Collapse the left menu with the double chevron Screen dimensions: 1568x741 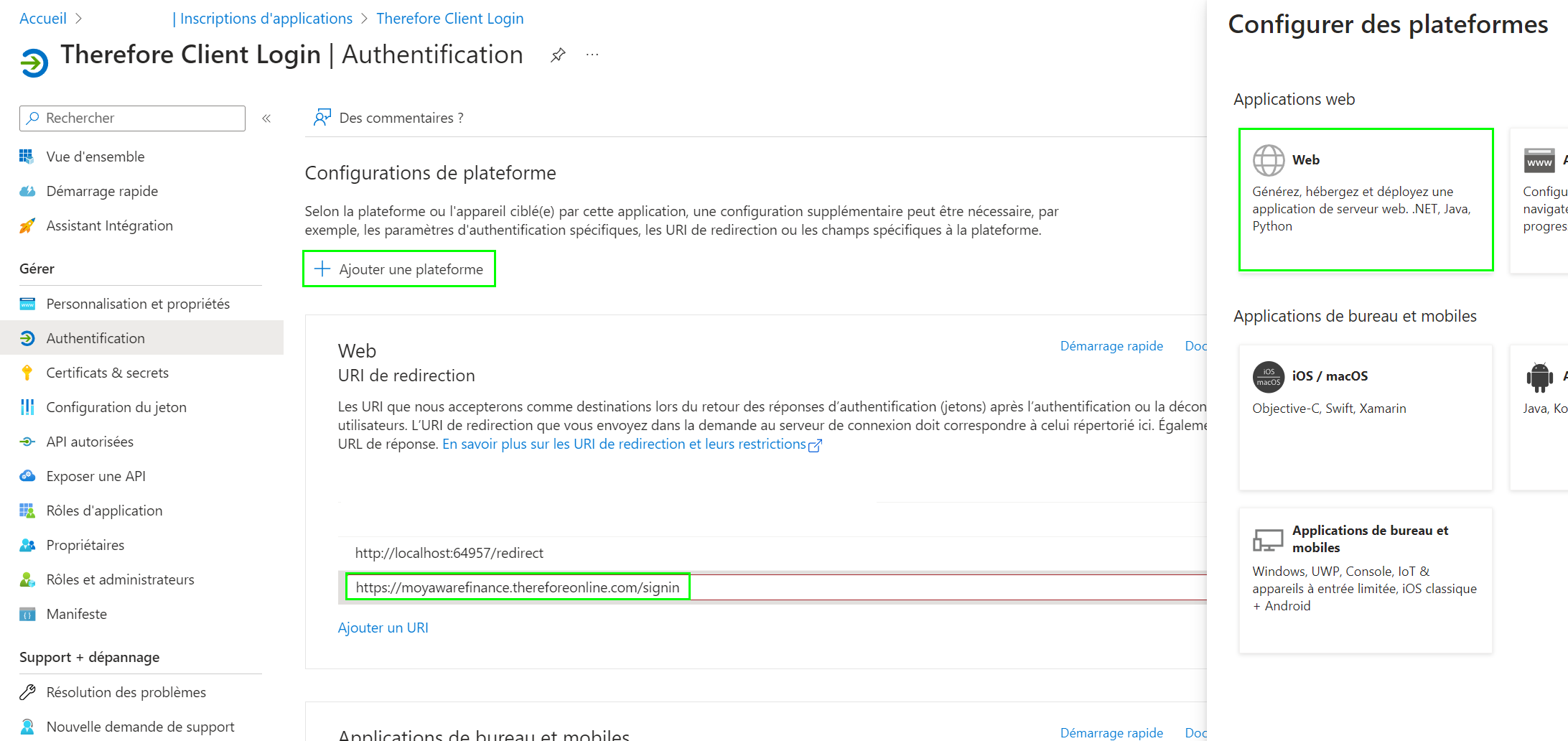point(266,118)
